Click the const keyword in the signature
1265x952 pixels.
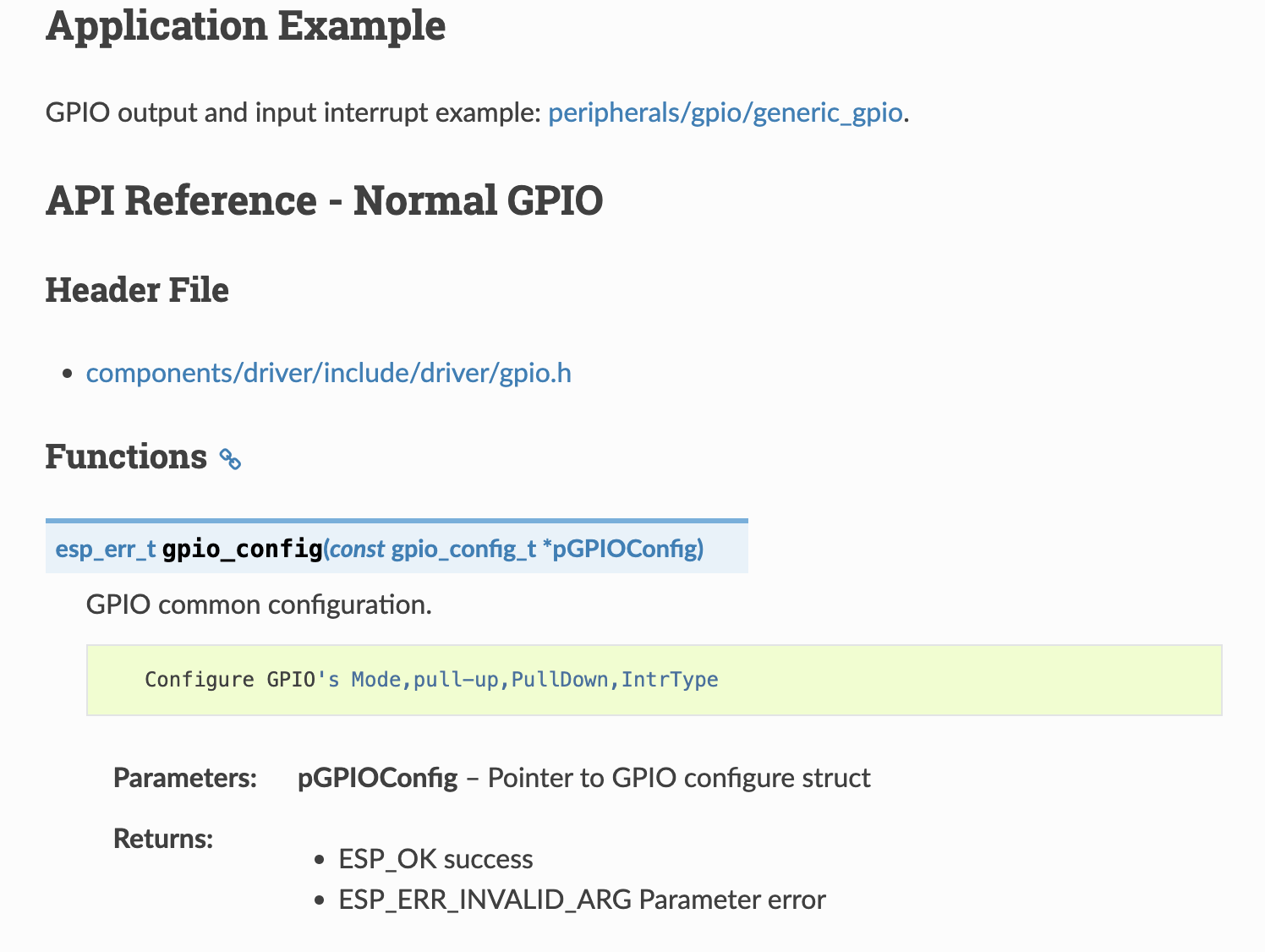(x=357, y=550)
